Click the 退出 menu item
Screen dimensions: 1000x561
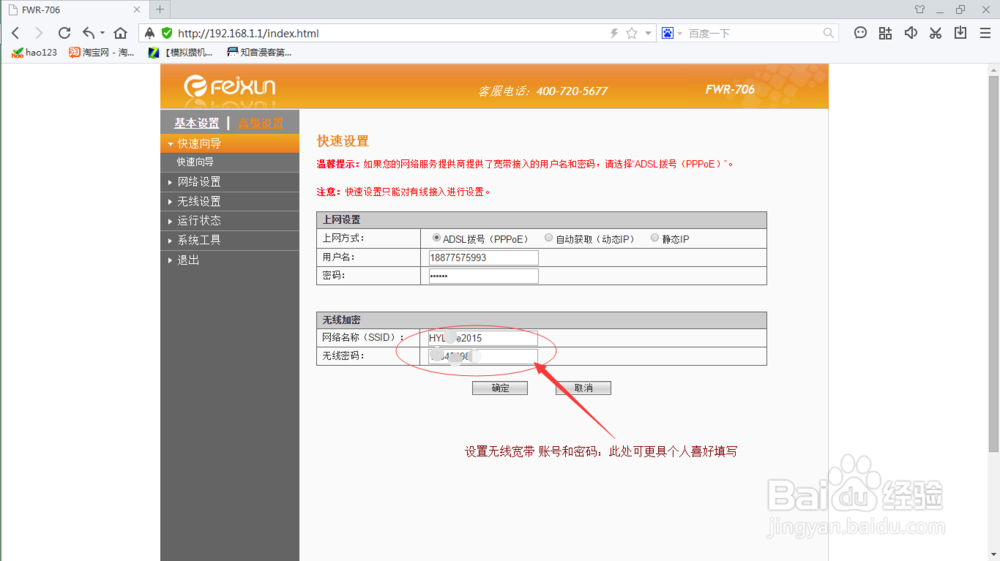click(x=230, y=260)
